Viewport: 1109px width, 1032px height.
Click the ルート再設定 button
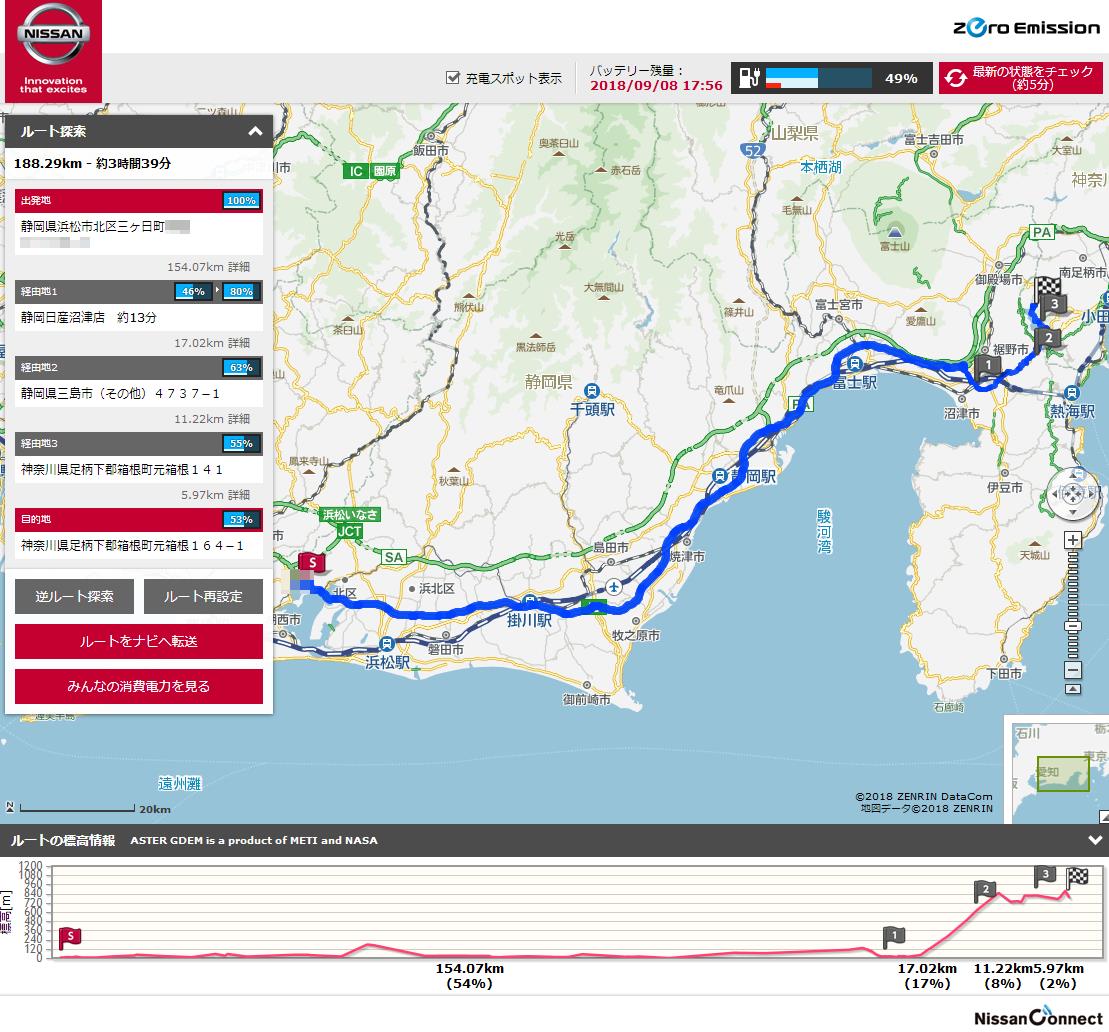(x=203, y=596)
